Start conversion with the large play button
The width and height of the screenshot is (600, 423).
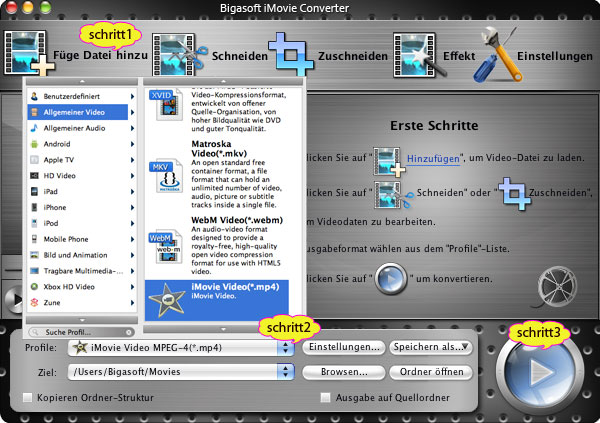540,371
